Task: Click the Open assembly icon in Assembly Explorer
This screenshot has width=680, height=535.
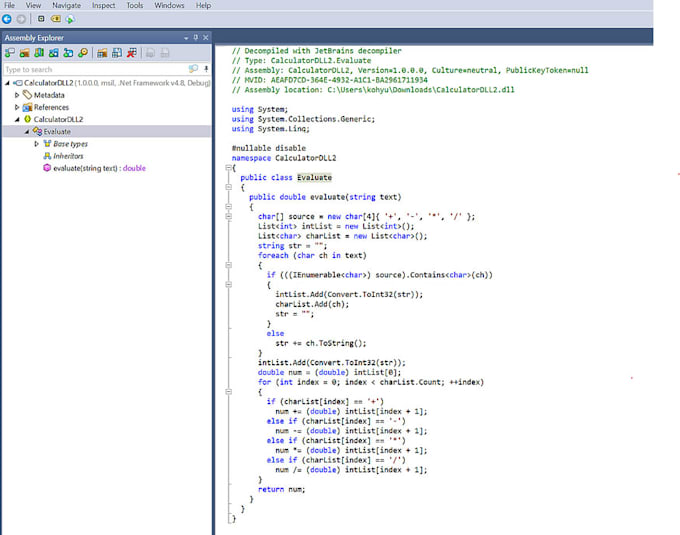Action: click(10, 53)
